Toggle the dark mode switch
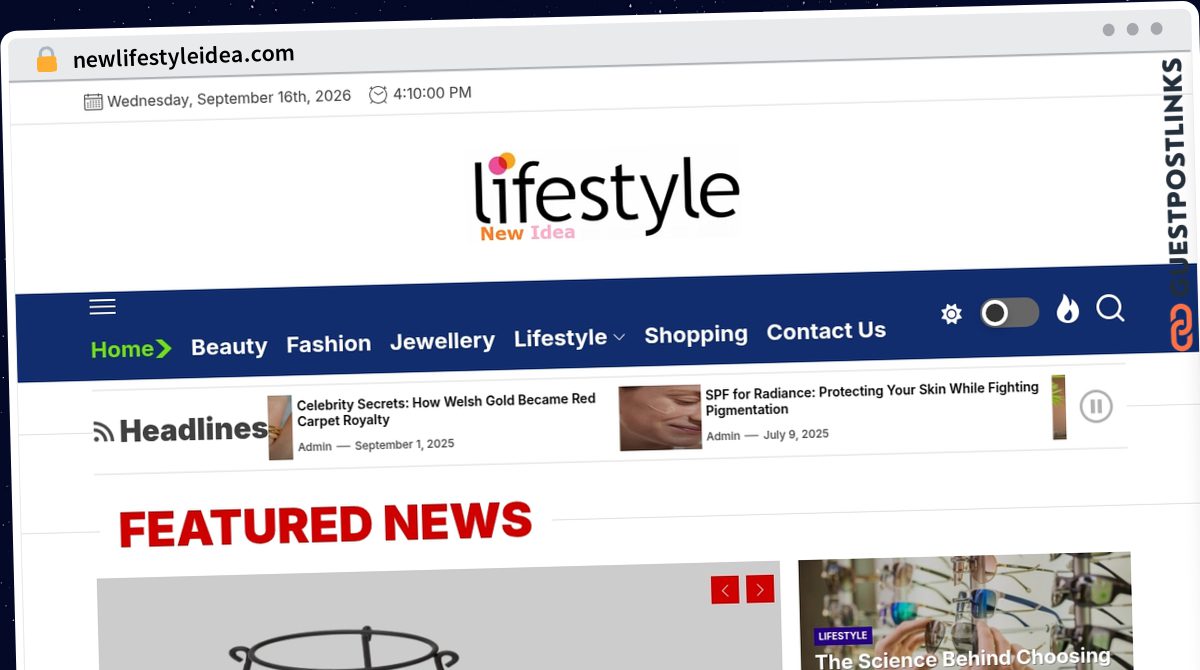The width and height of the screenshot is (1200, 670). click(x=1009, y=313)
